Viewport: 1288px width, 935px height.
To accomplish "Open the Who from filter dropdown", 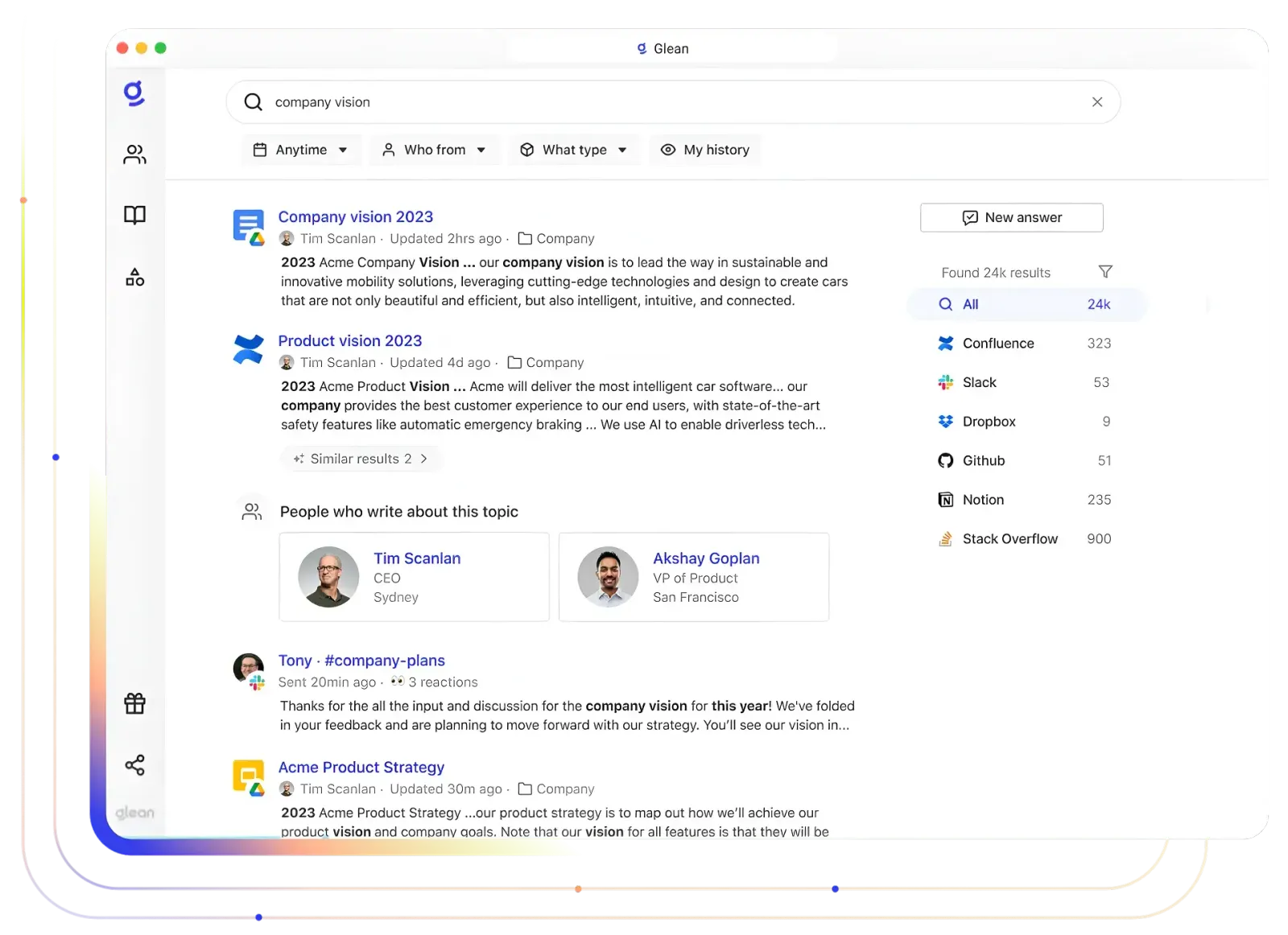I will click(x=435, y=150).
